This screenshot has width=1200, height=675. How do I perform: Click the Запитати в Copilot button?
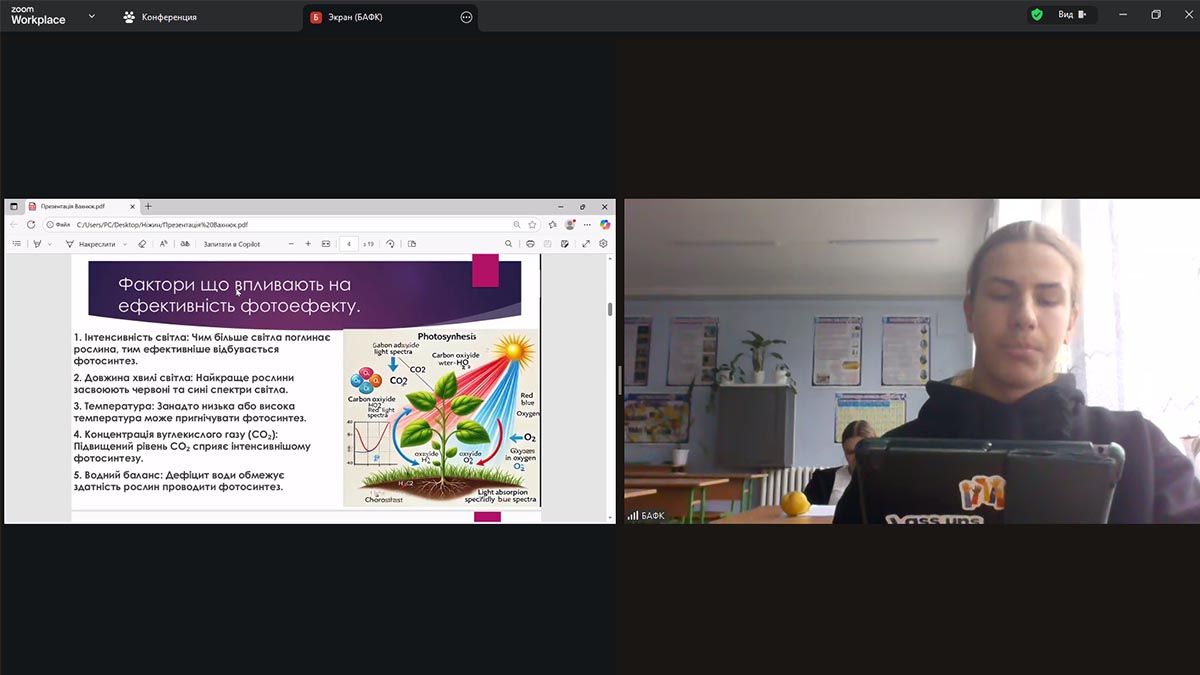(x=231, y=244)
